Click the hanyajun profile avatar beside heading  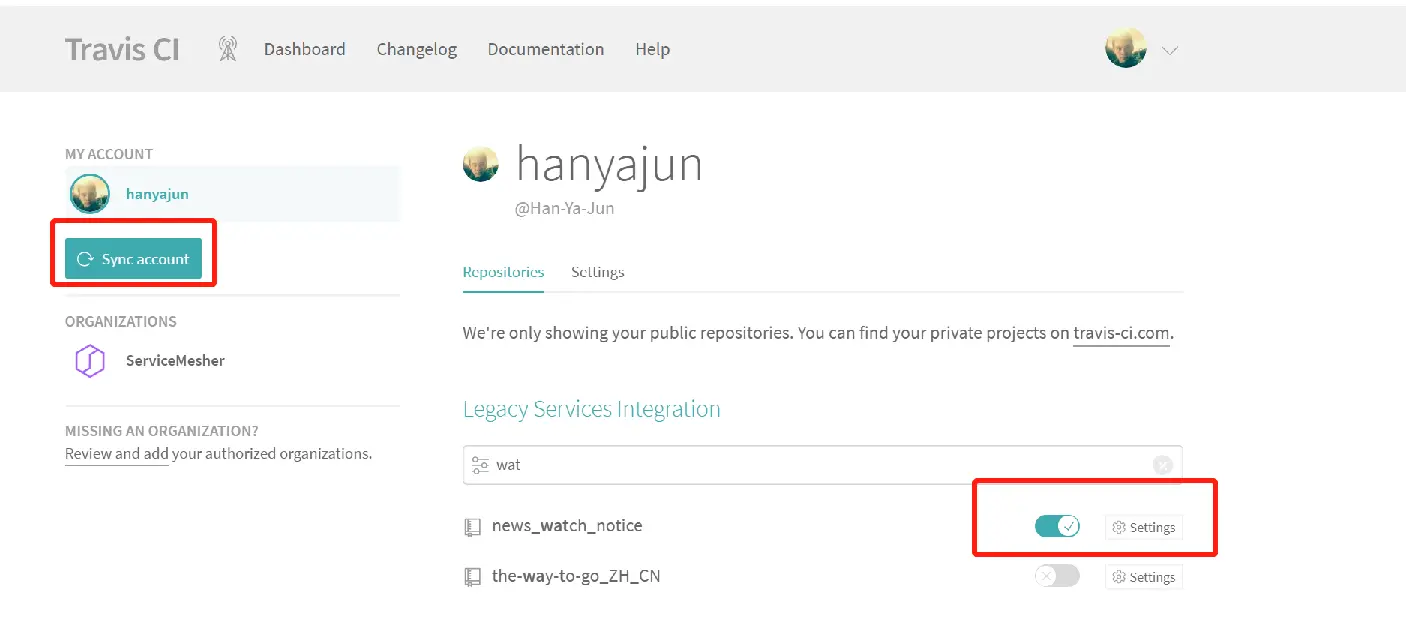481,164
